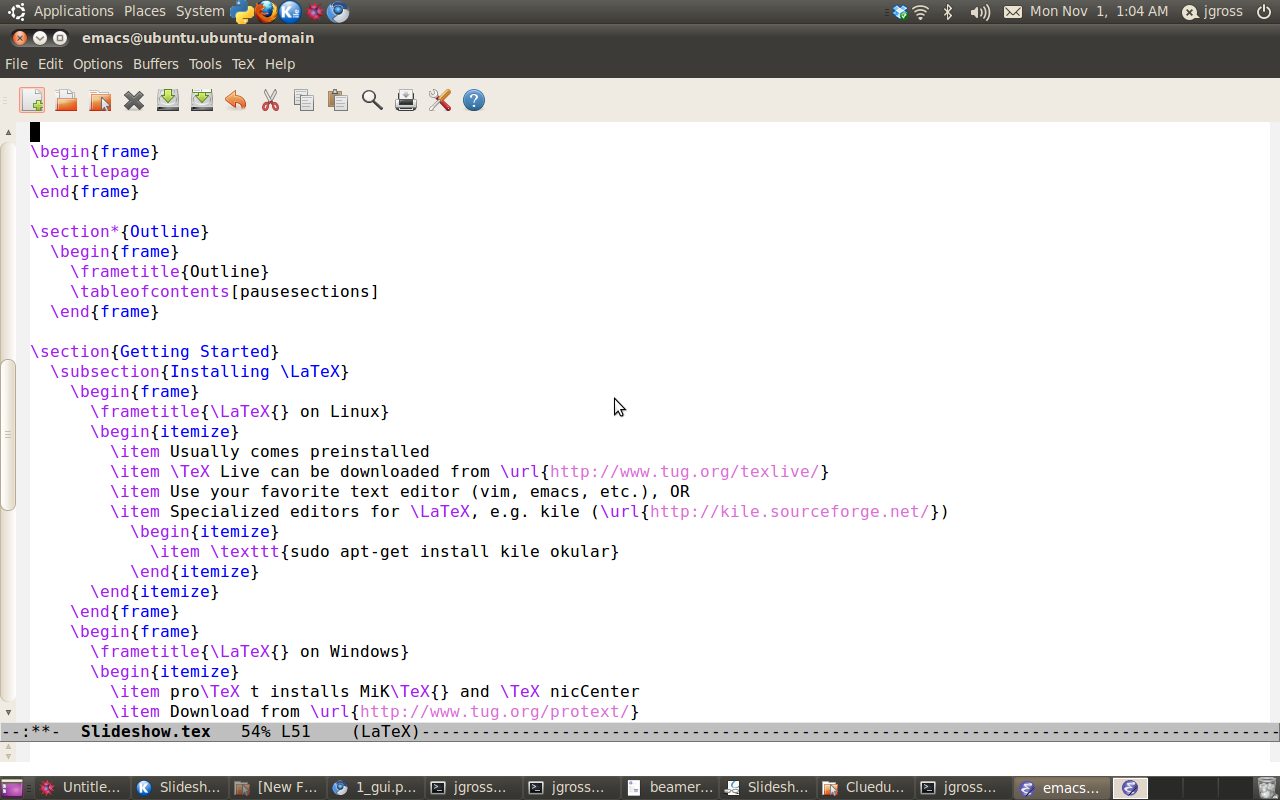This screenshot has height=800, width=1280.
Task: Open the Applications menu in top panel
Action: click(73, 11)
